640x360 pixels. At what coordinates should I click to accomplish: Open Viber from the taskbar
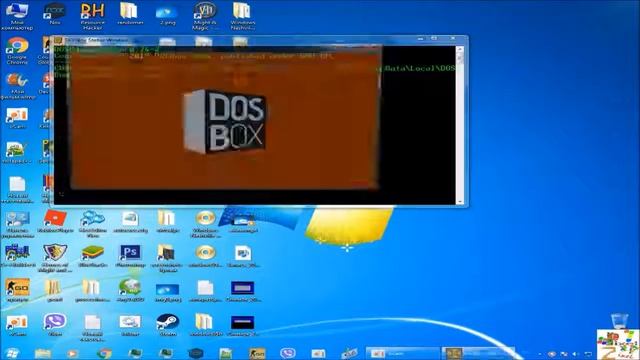click(287, 353)
